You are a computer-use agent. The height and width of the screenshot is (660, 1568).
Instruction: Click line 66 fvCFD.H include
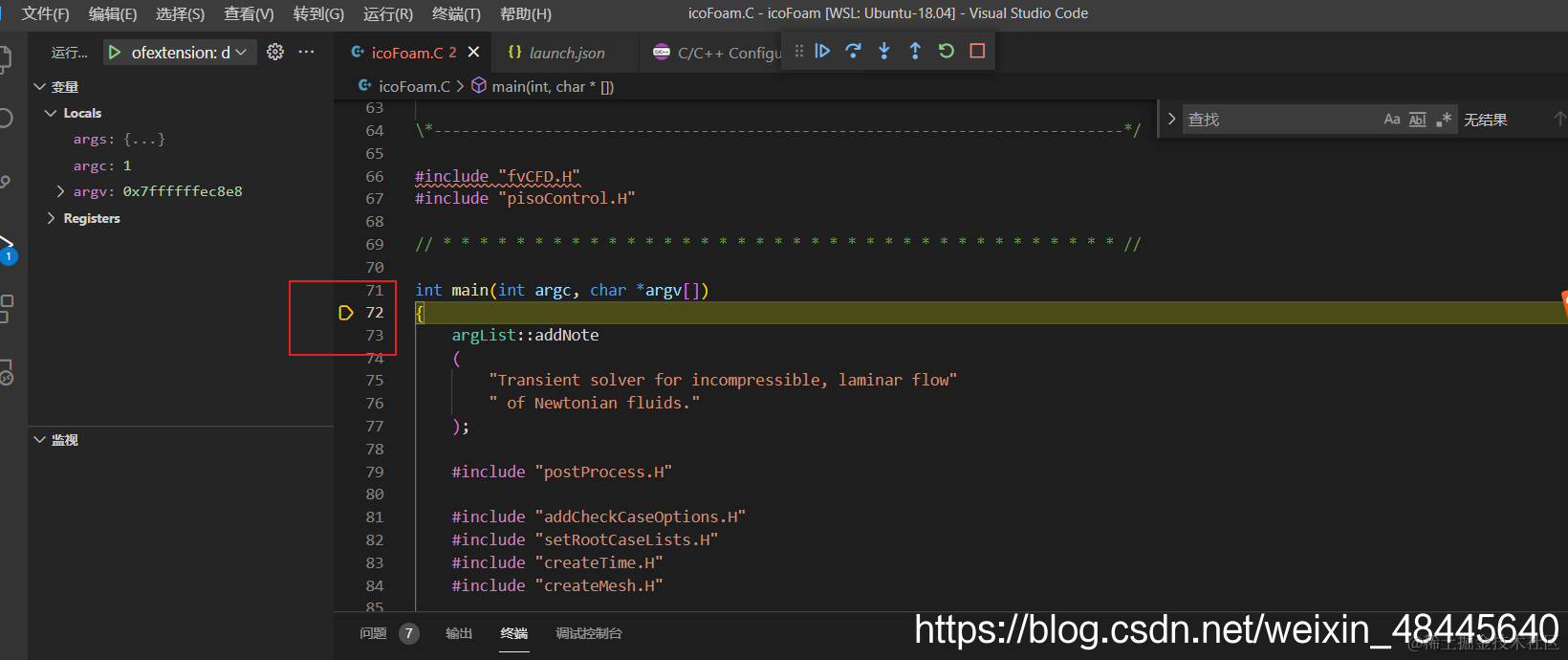click(x=497, y=176)
